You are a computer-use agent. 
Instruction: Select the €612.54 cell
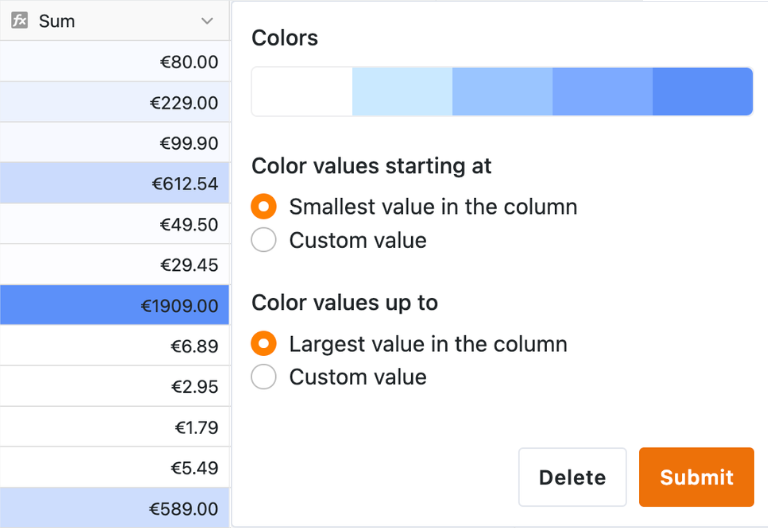[x=115, y=184]
